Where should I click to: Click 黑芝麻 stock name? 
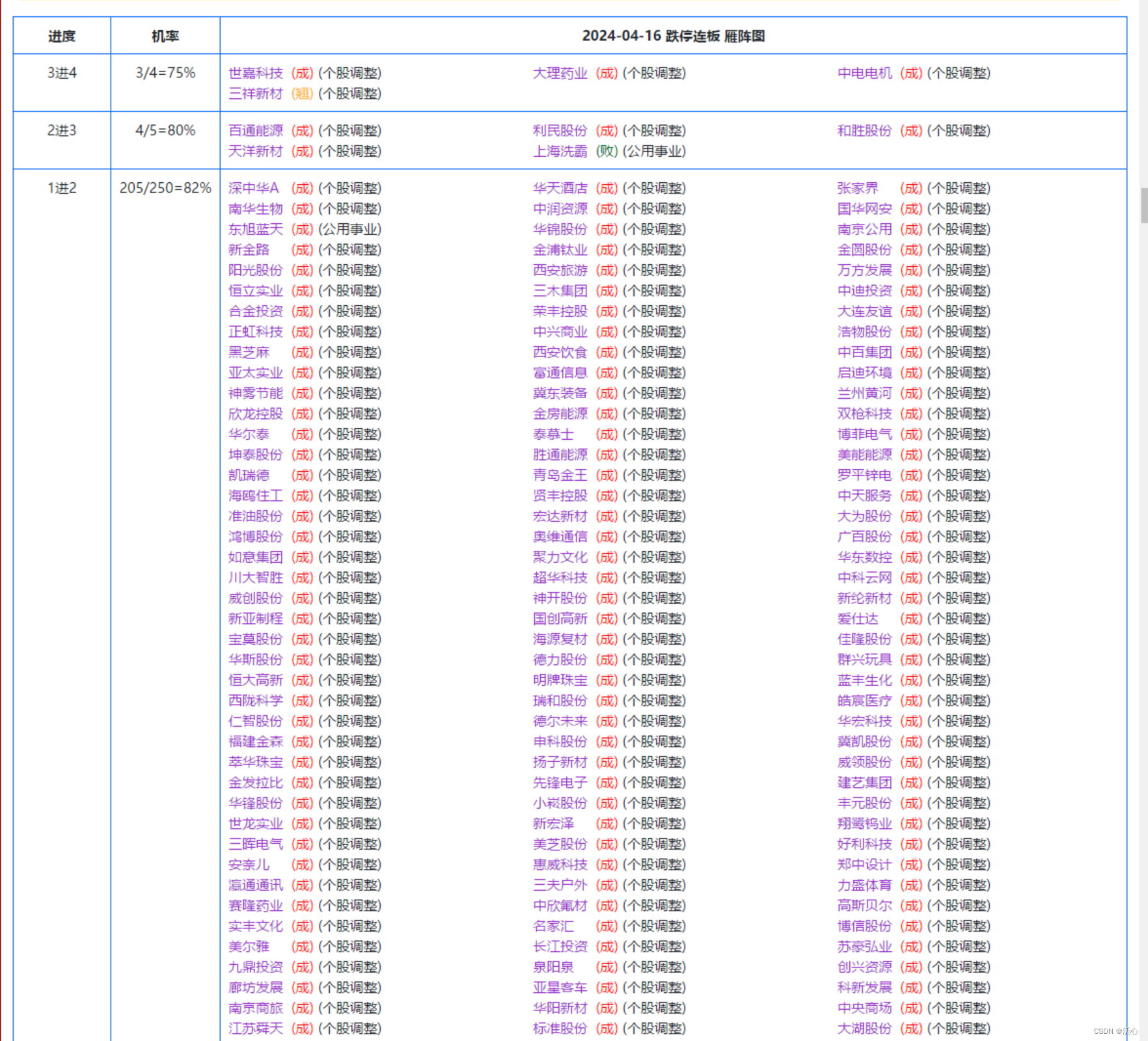pyautogui.click(x=249, y=352)
